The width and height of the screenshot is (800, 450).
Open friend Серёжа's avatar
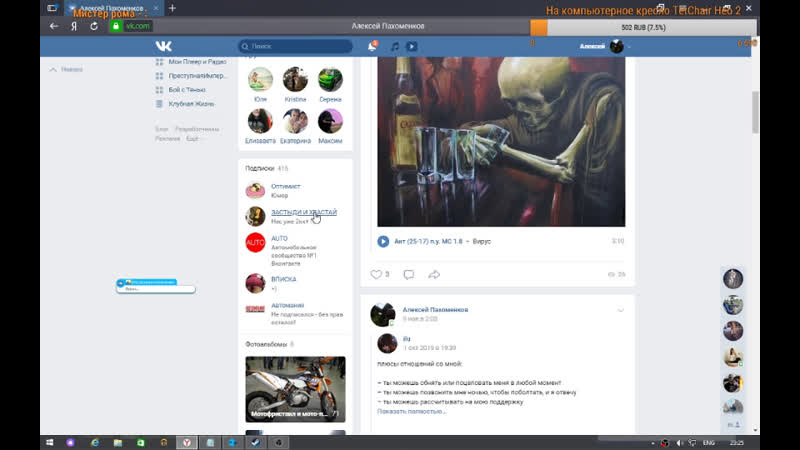tap(330, 80)
